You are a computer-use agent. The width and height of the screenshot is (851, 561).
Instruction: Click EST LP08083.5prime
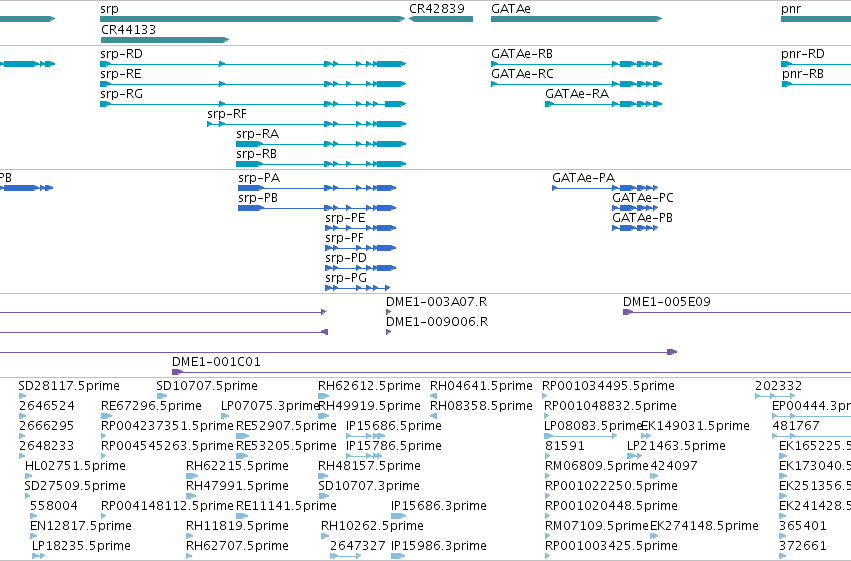581,436
